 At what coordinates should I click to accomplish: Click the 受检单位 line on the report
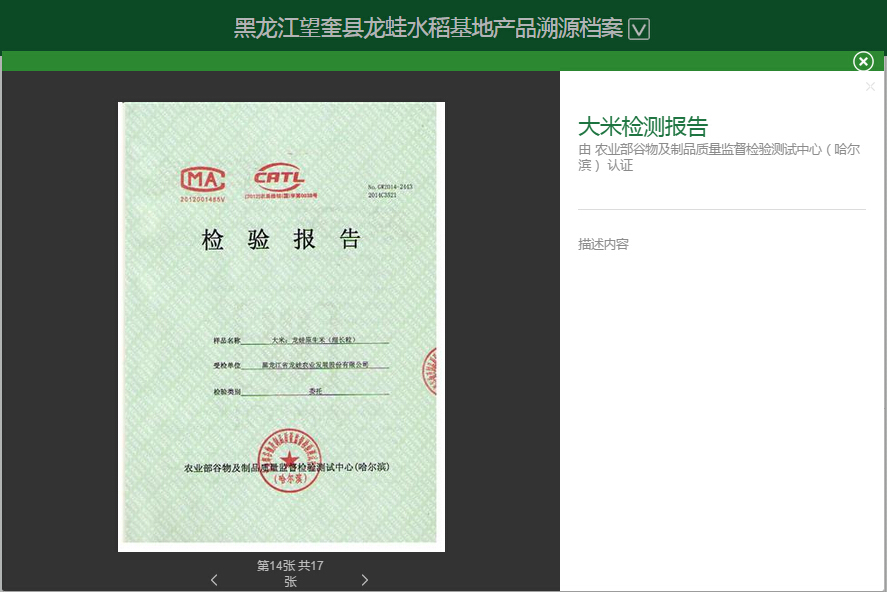(x=300, y=366)
